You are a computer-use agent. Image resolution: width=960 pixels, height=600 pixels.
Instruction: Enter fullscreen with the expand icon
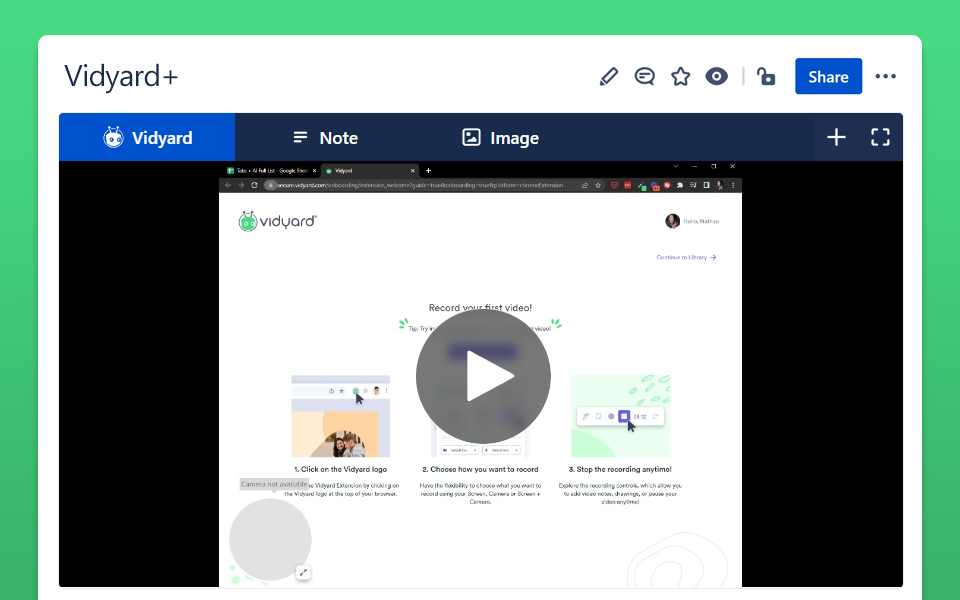880,137
